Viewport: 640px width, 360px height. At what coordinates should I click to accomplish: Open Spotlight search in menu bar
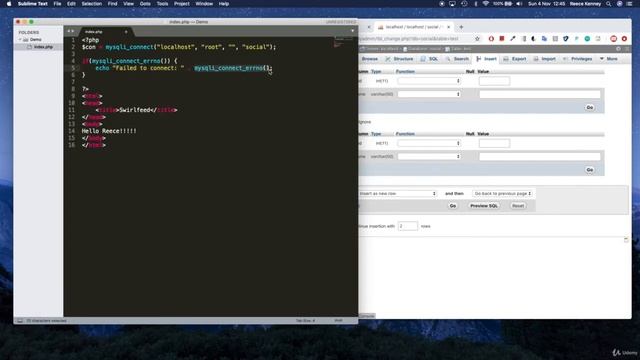[608, 4]
